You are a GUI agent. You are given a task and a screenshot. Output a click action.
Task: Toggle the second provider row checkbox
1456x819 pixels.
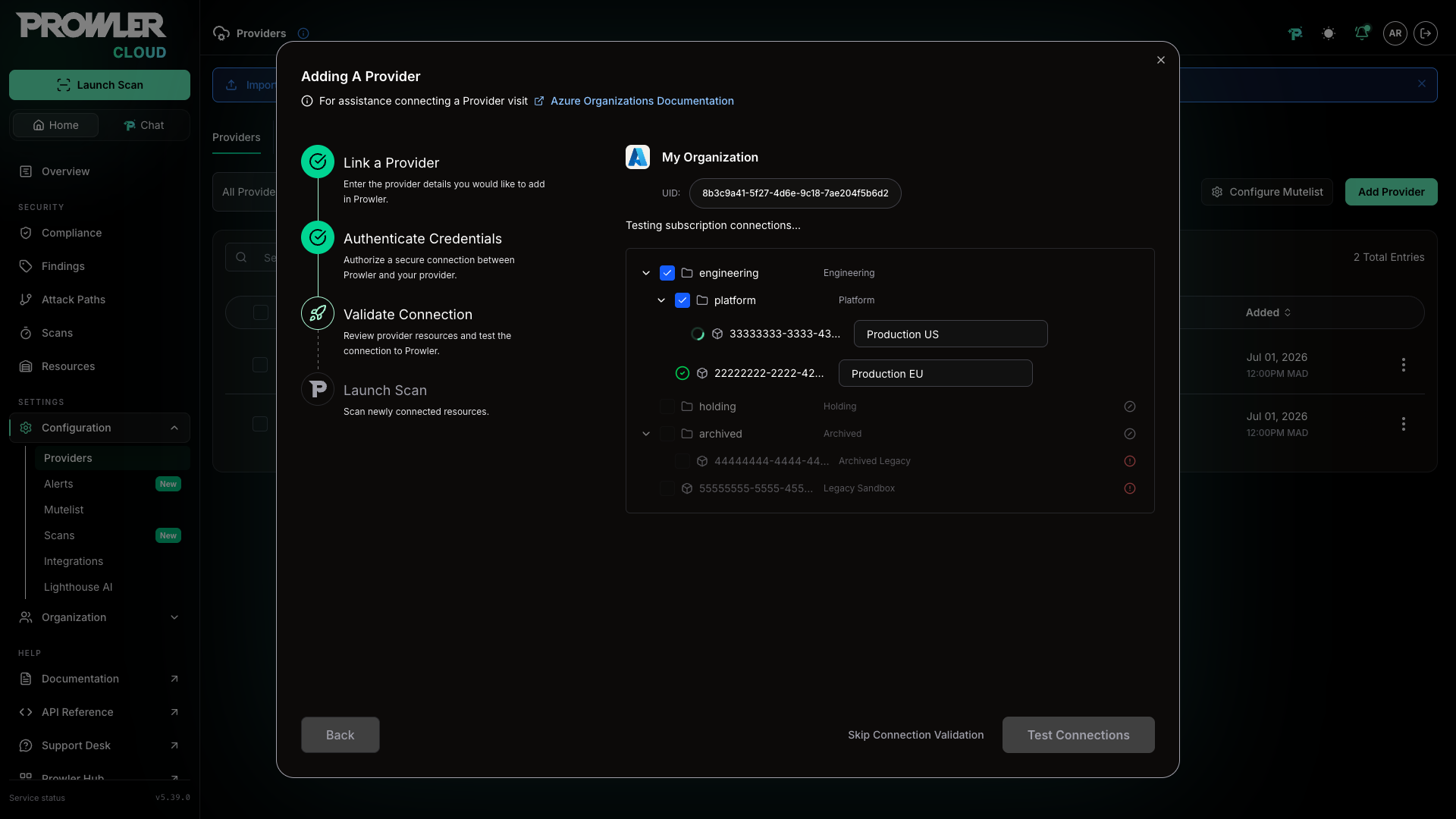(x=260, y=424)
